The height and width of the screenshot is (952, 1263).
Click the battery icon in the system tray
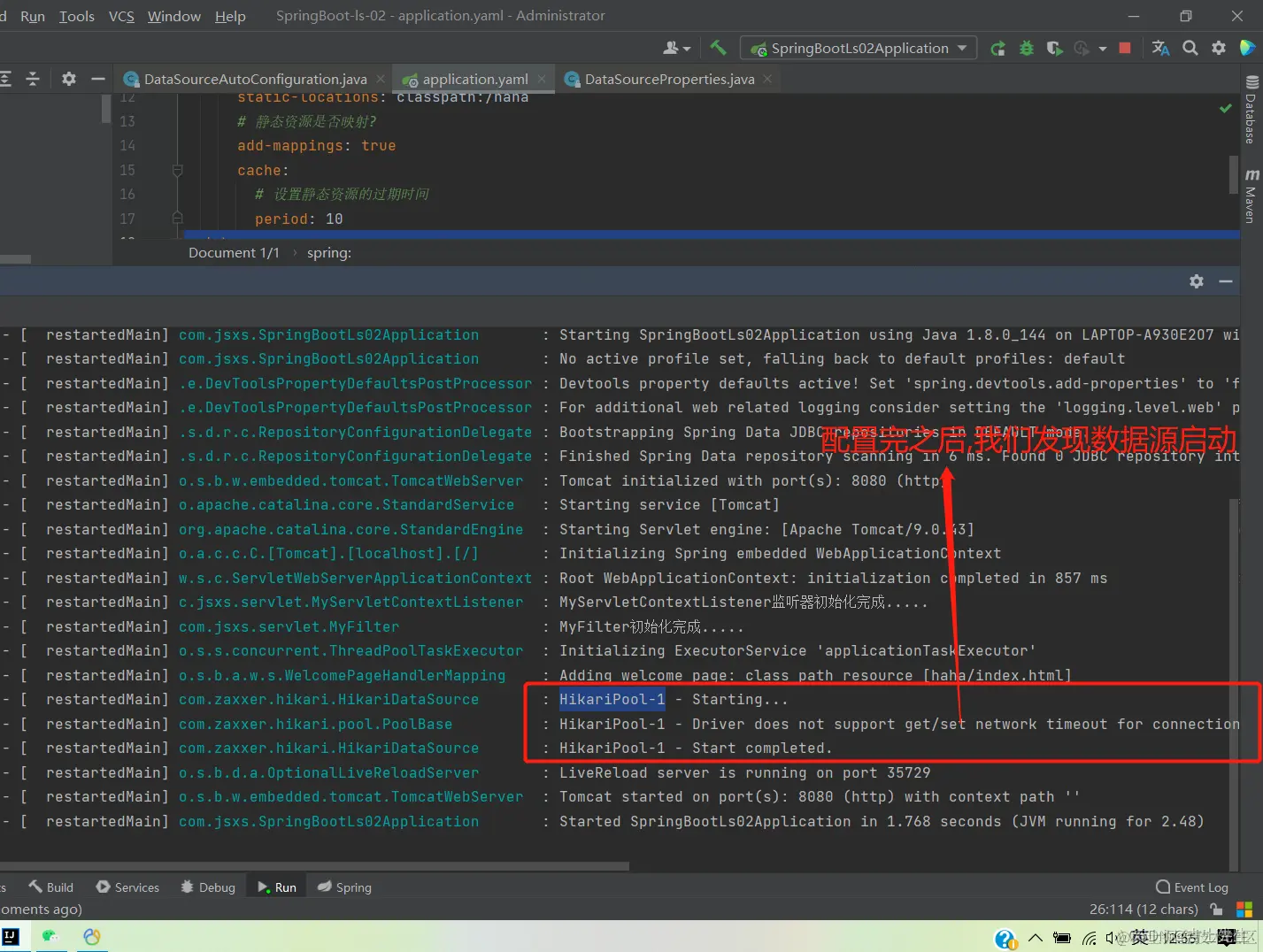[1062, 938]
